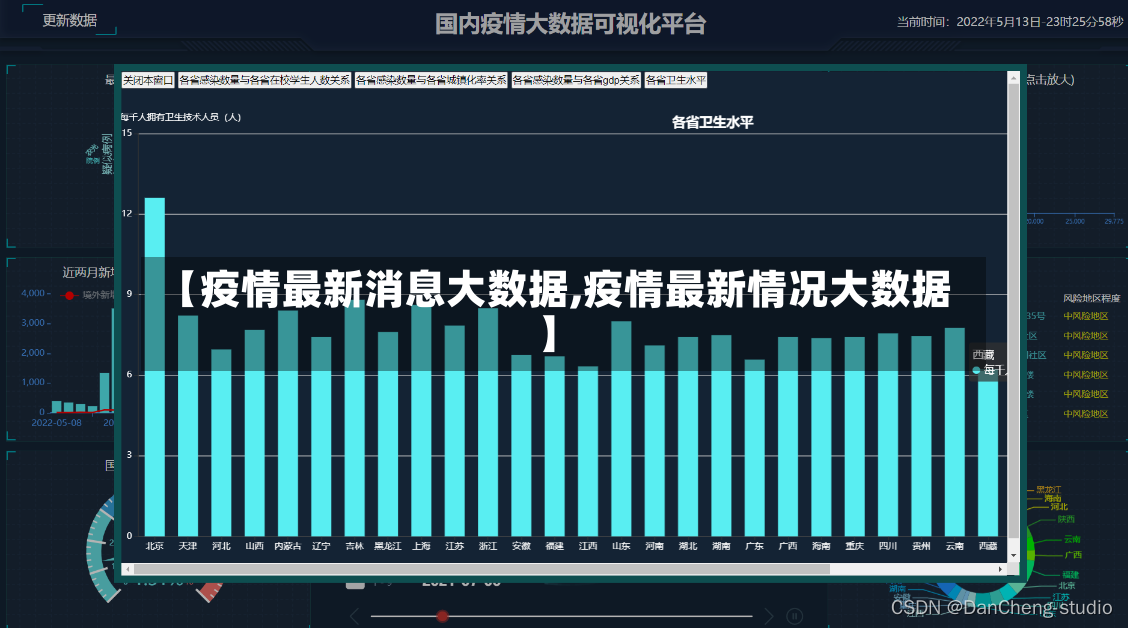
Task: Click the horizontal scrollbar left arrow
Action: click(x=128, y=569)
